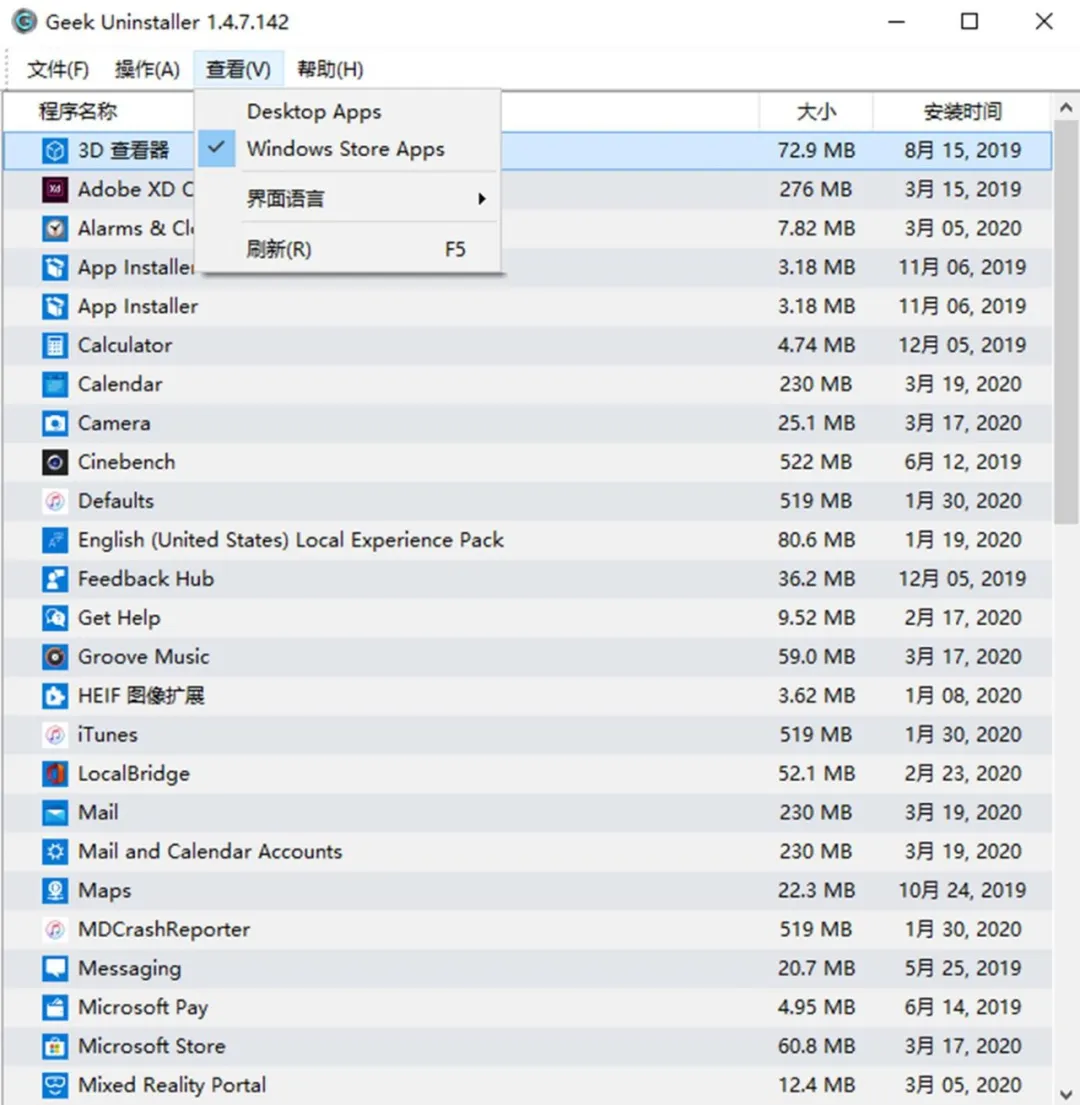Screen dimensions: 1080x1105
Task: Click the scrollbar down arrow
Action: tap(1066, 1094)
